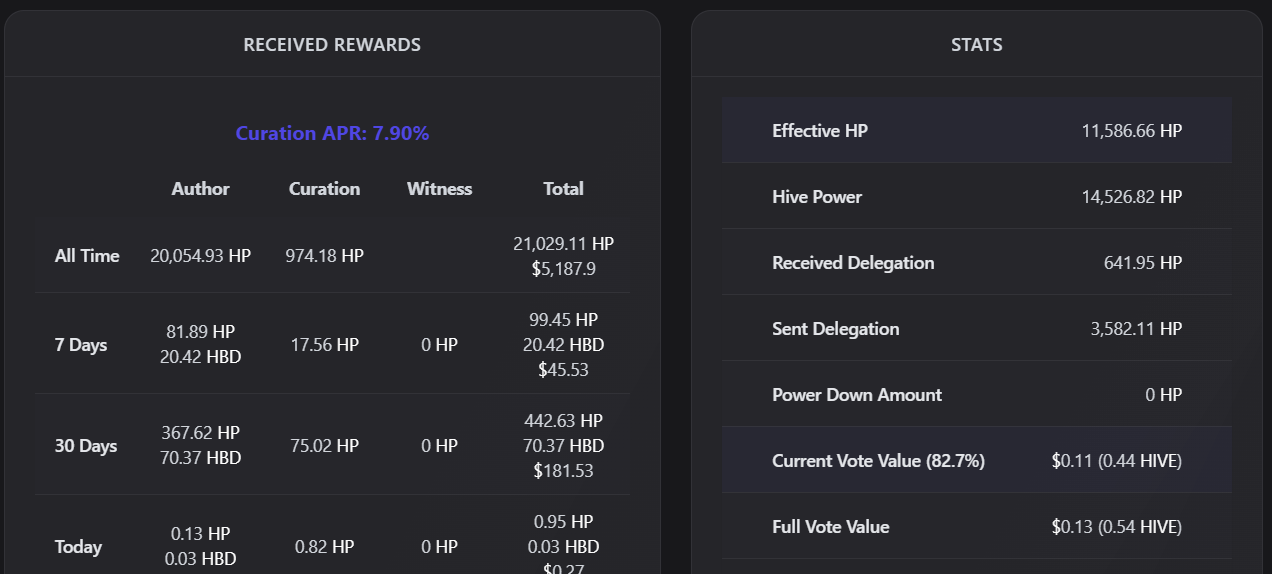Click the 11,586.66 HP value
This screenshot has width=1272, height=574.
pos(1132,131)
